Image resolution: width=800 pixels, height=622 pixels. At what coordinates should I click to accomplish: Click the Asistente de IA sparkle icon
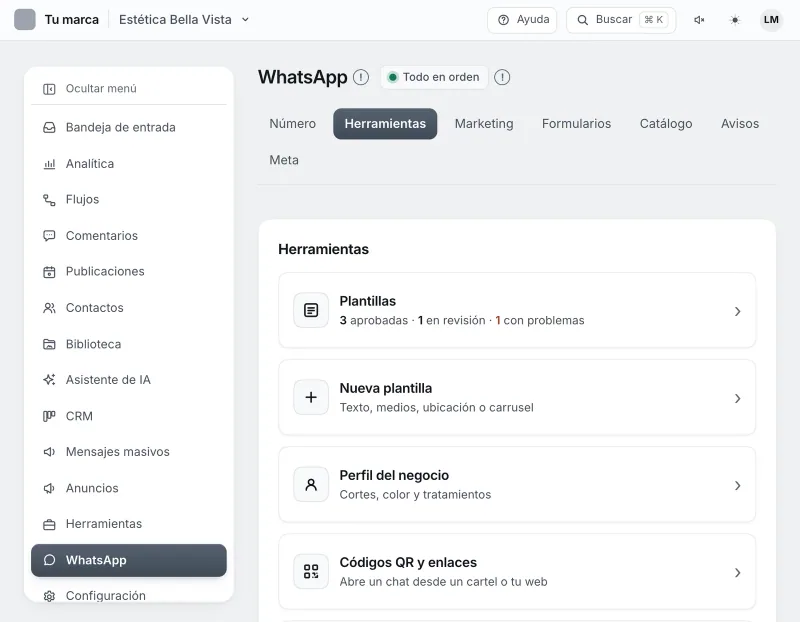pos(49,380)
